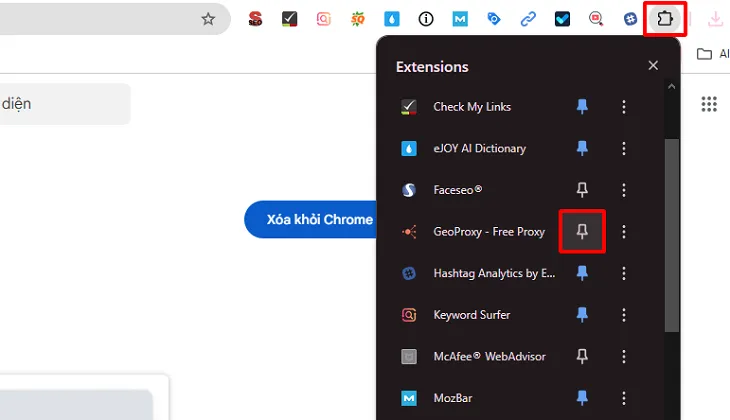The width and height of the screenshot is (730, 420).
Task: Open the circled info extension icon
Action: coord(426,19)
